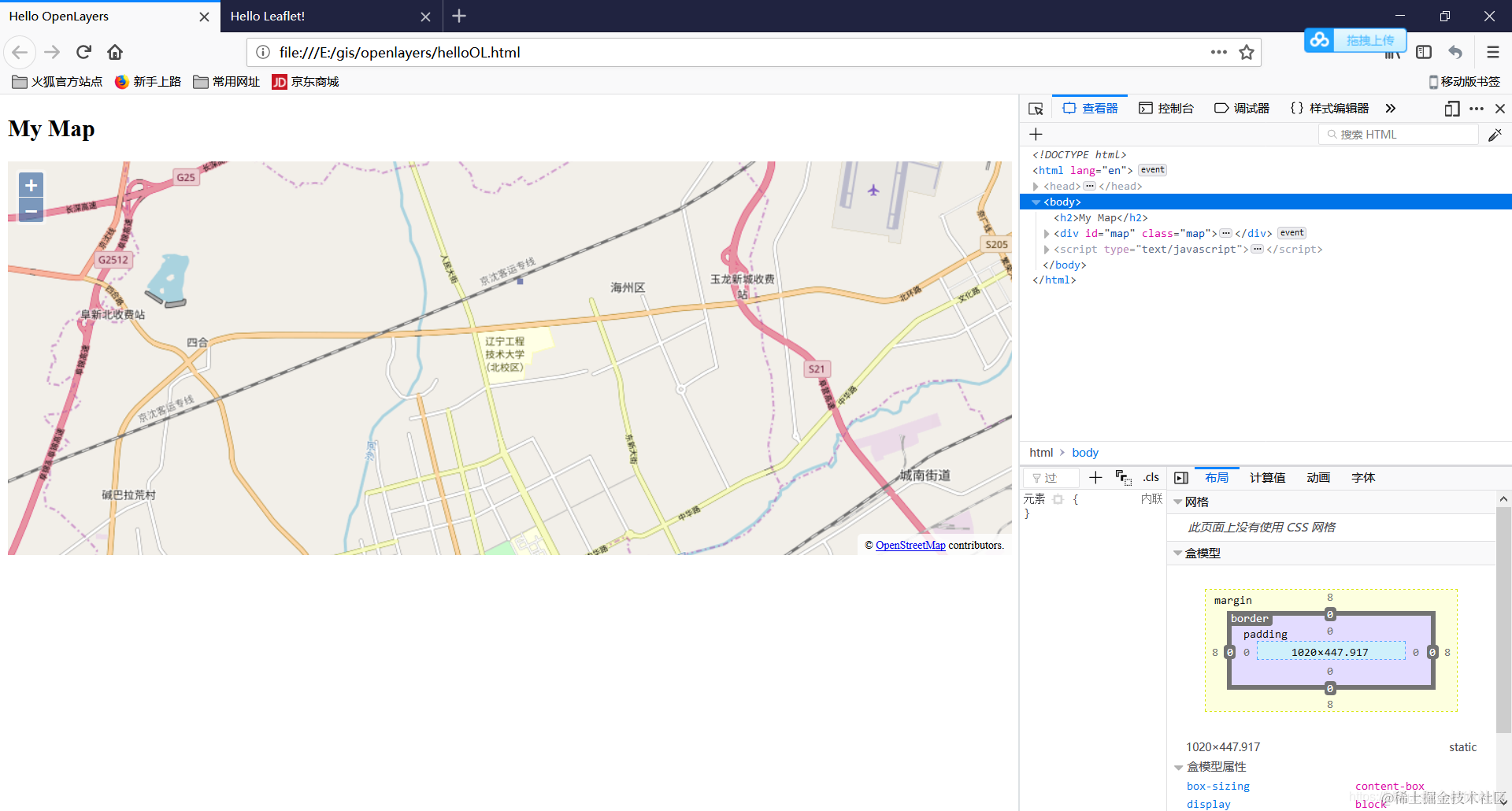Focus the Search HTML field
This screenshot has height=811, width=1512.
click(x=1399, y=135)
